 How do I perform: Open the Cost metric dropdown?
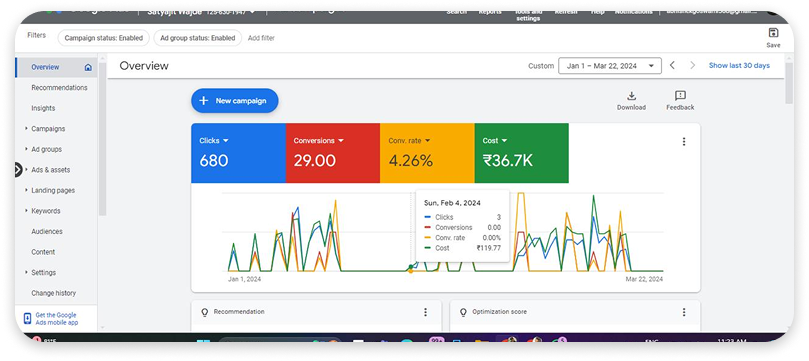(x=495, y=140)
